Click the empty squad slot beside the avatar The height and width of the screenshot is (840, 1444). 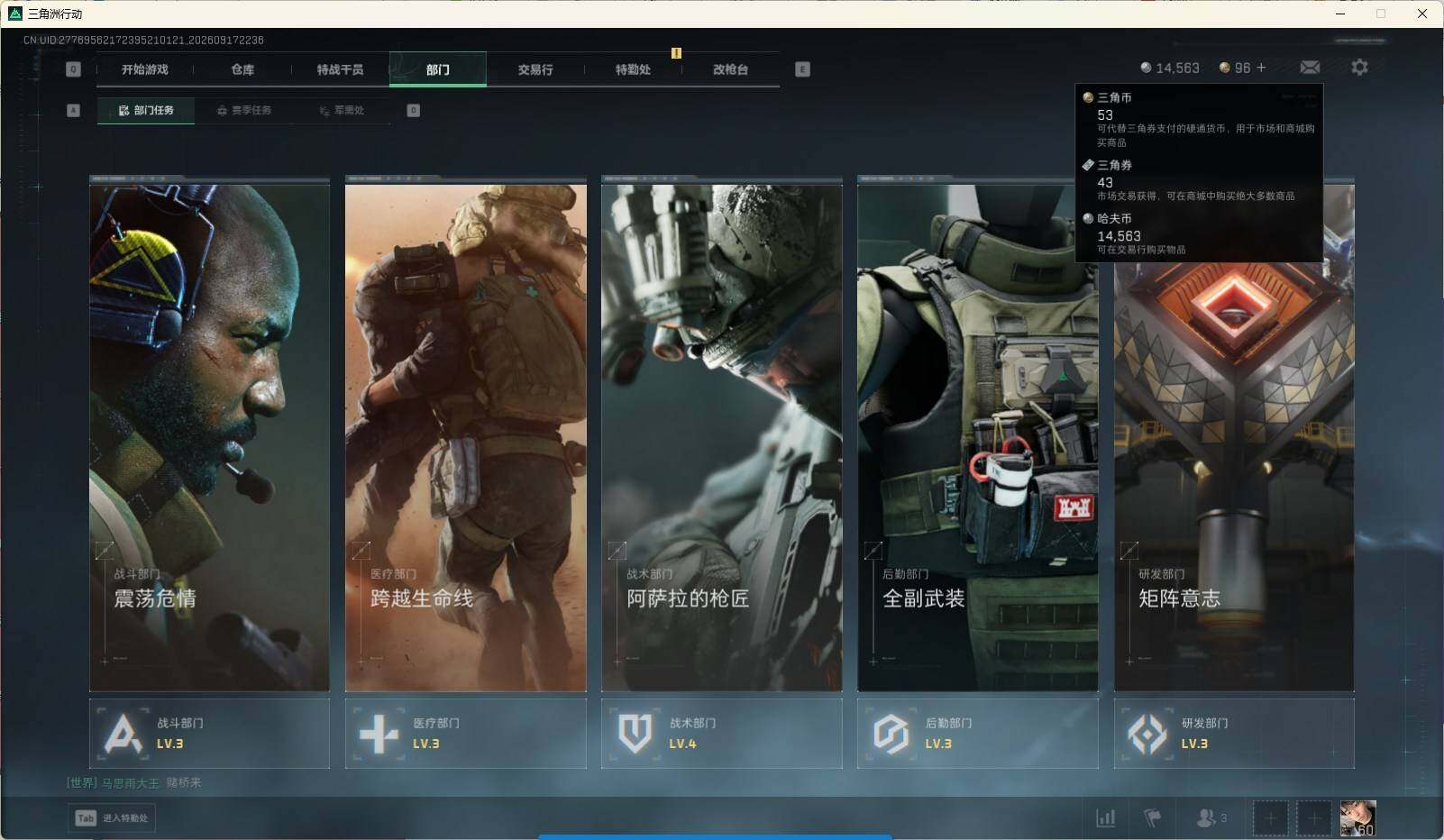point(1314,818)
